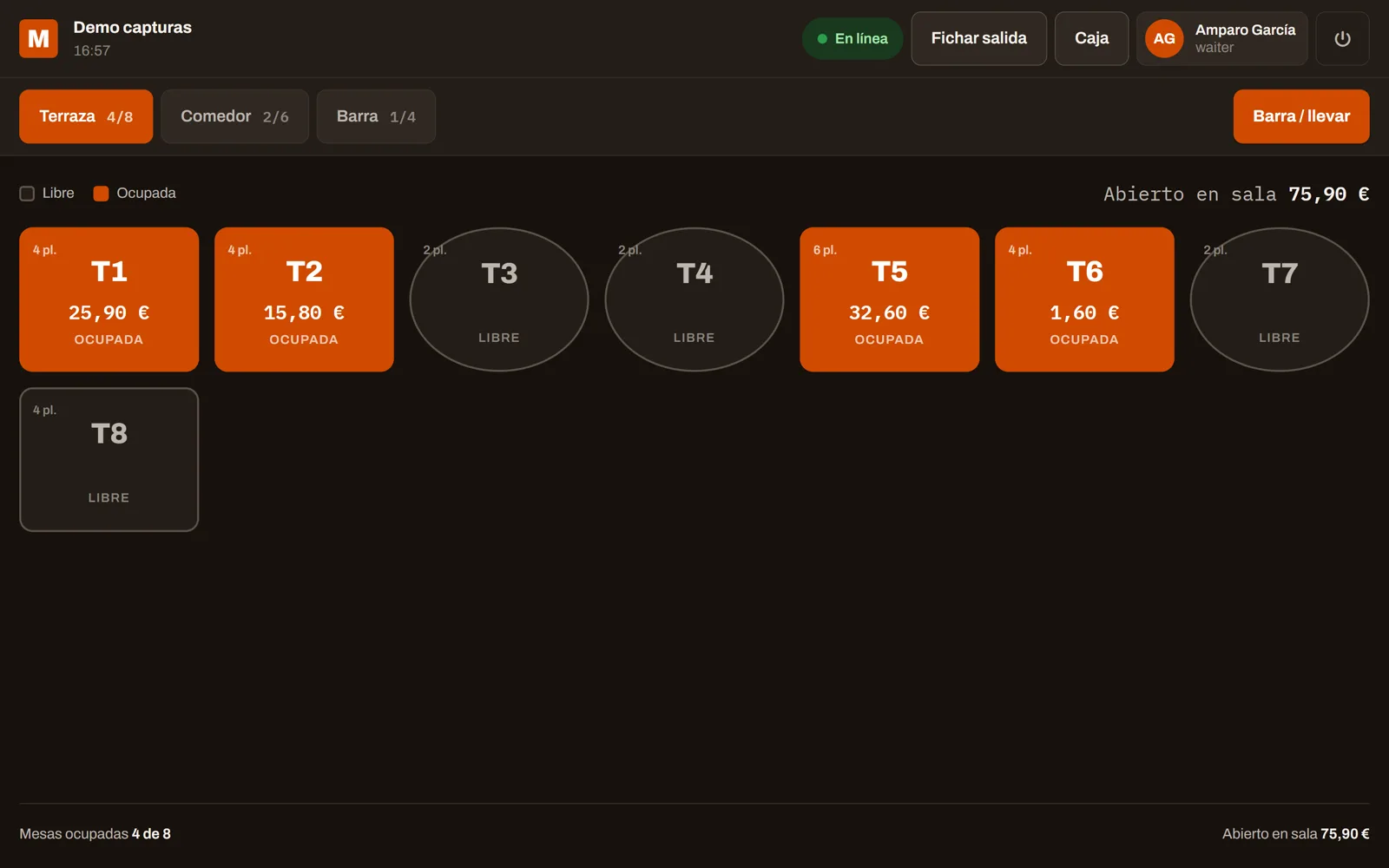Click the Ocupada legend label
This screenshot has height=868, width=1389.
146,193
